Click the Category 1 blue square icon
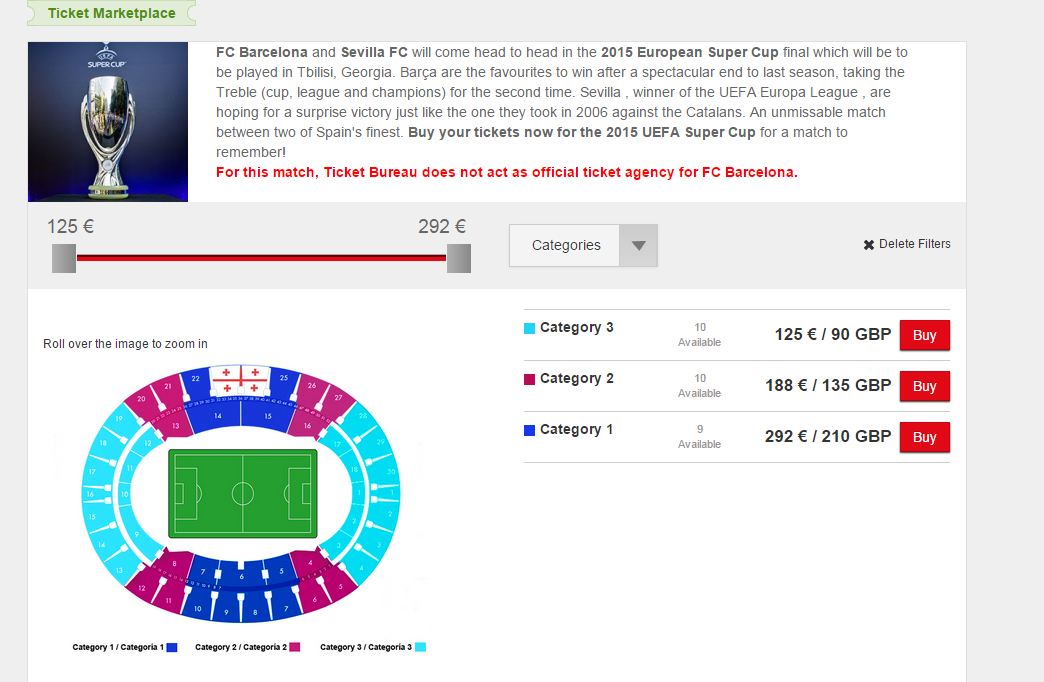Screen dimensions: 1044x682 pos(530,430)
